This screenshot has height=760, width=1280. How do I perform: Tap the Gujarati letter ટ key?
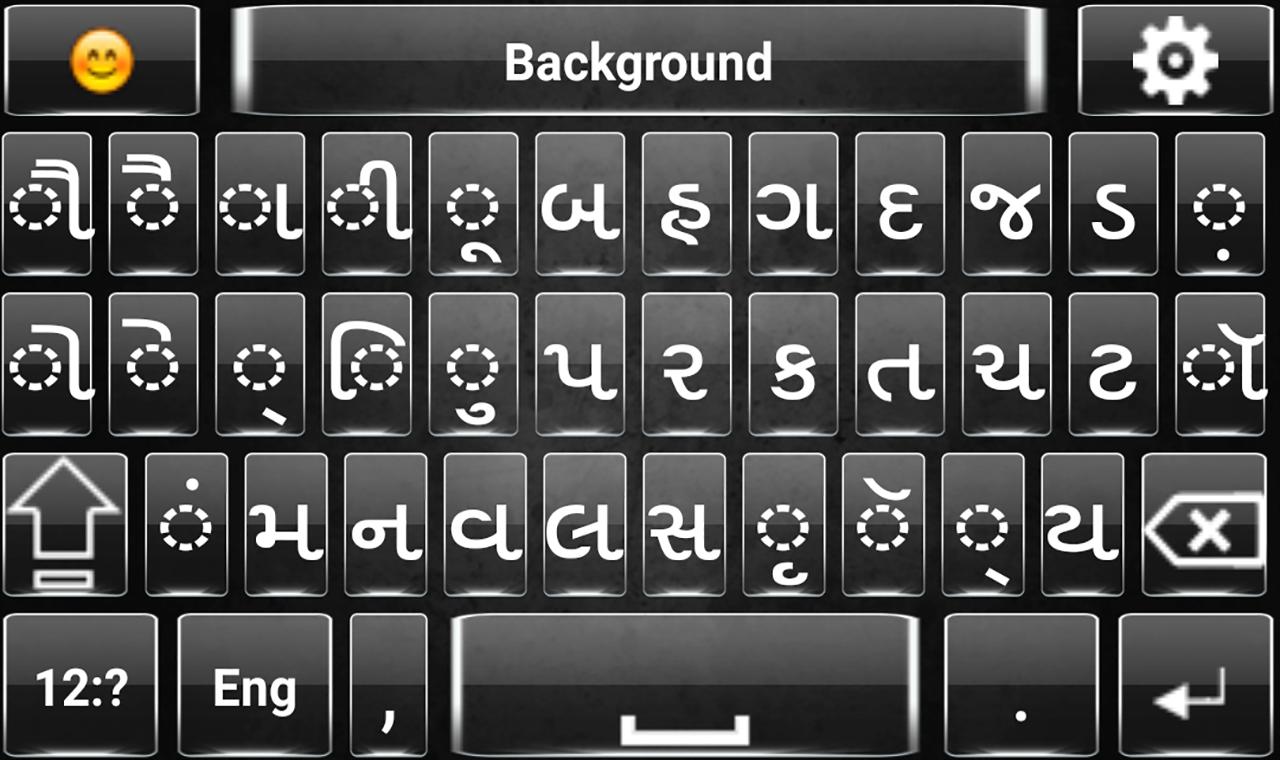pyautogui.click(x=1113, y=364)
